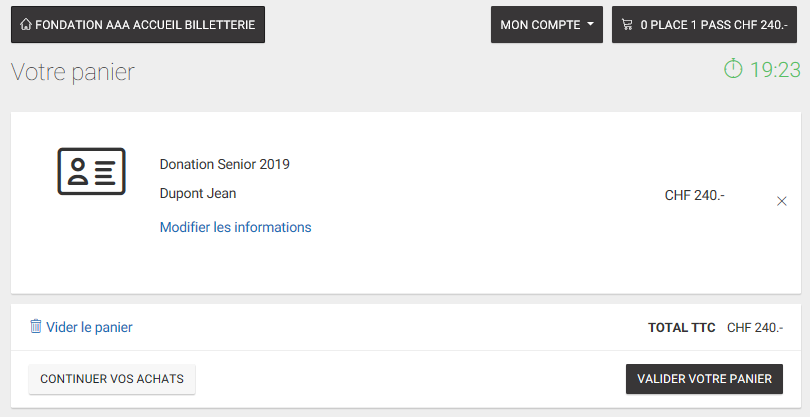Click the 19:23 remaining time display
The image size is (810, 417).
click(775, 70)
